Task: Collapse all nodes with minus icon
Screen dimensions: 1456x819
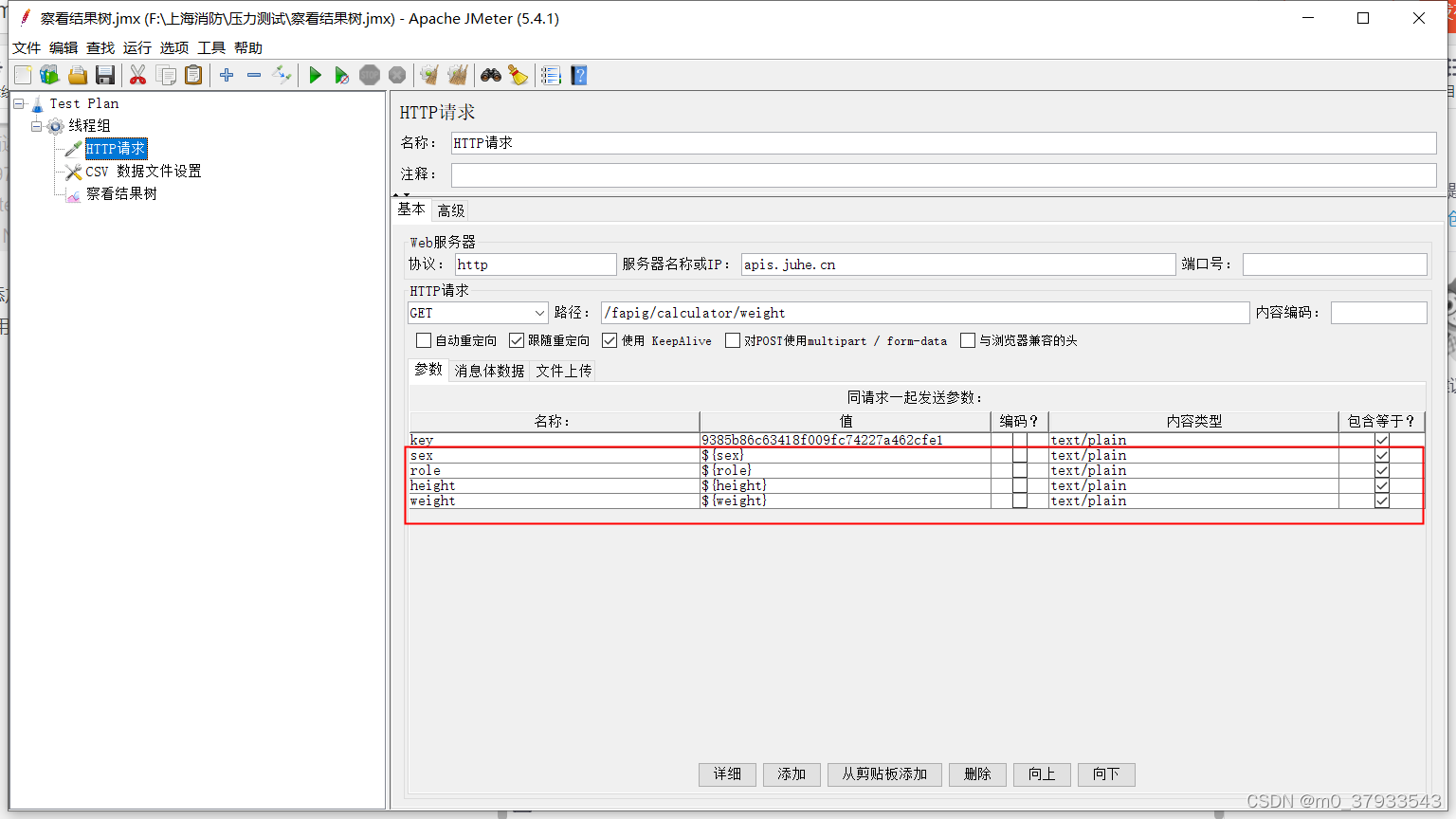Action: pos(254,75)
